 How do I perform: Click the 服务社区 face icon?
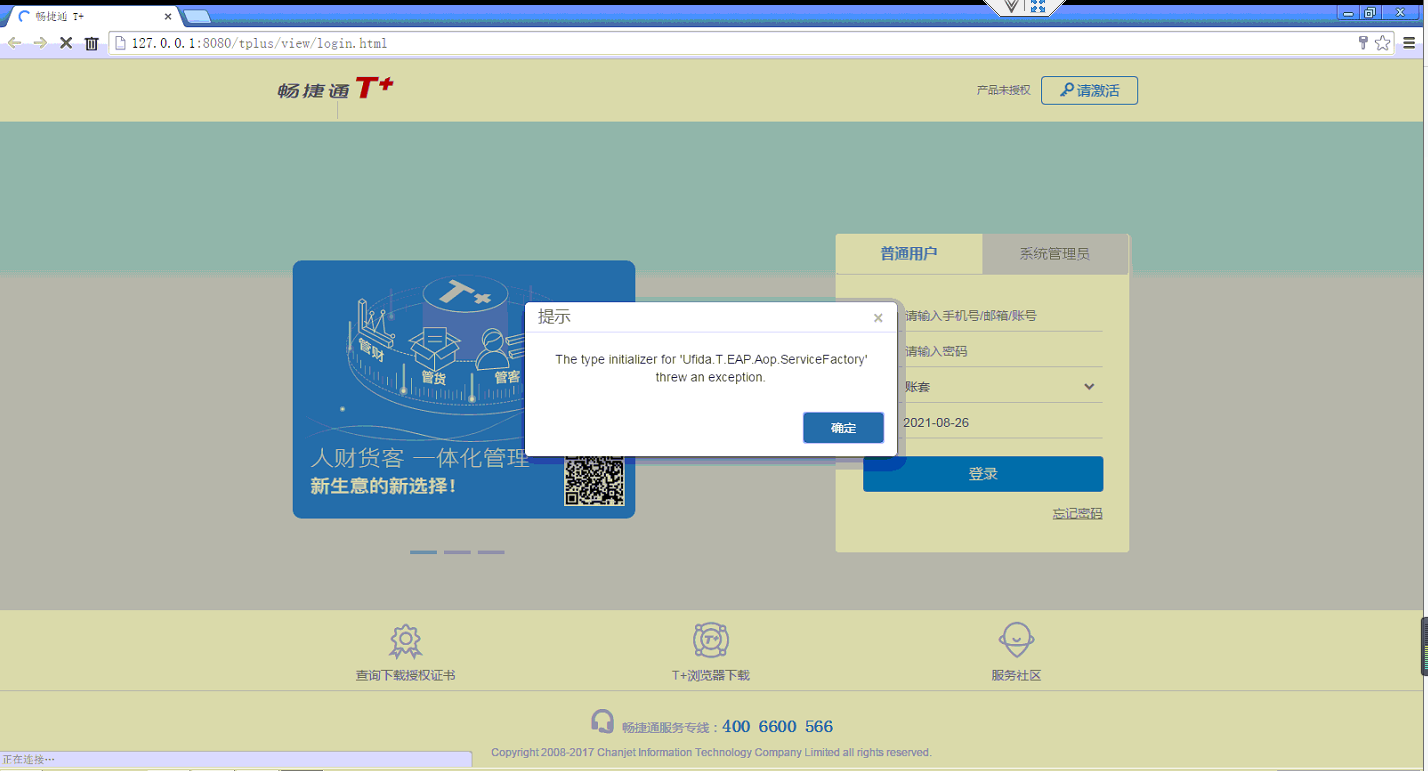pyautogui.click(x=1016, y=639)
